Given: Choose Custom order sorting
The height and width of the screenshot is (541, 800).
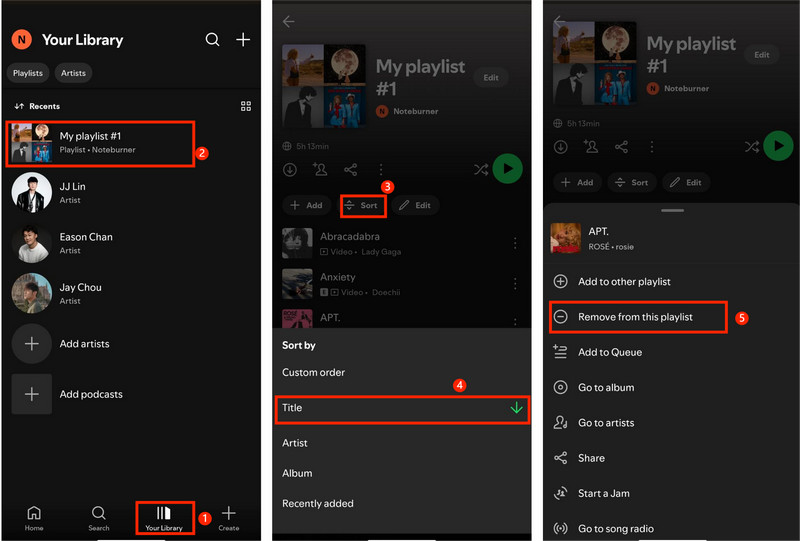Looking at the screenshot, I should tap(402, 372).
